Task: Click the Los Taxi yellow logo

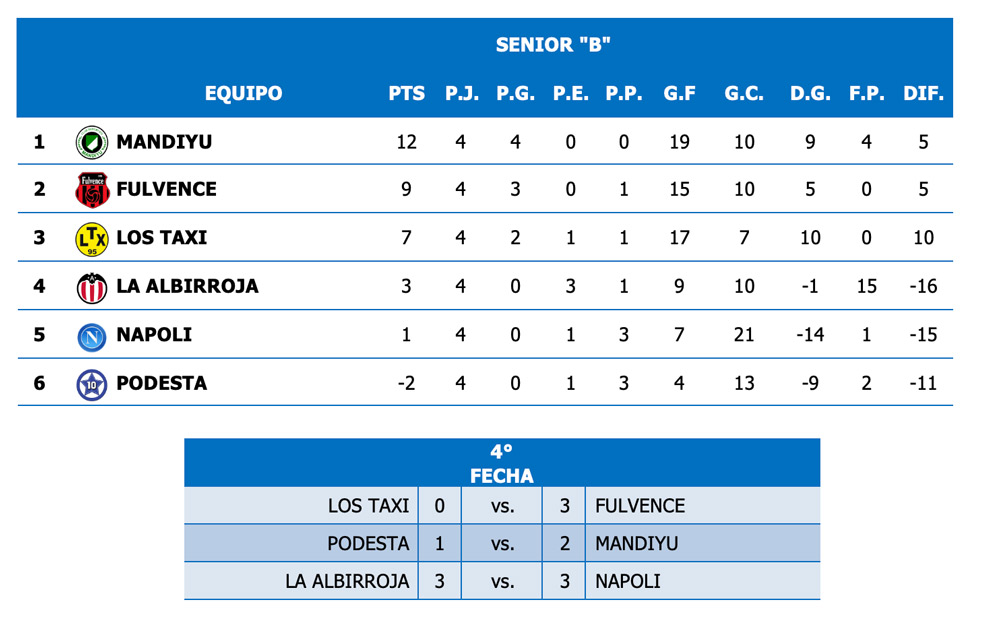Action: click(x=92, y=238)
